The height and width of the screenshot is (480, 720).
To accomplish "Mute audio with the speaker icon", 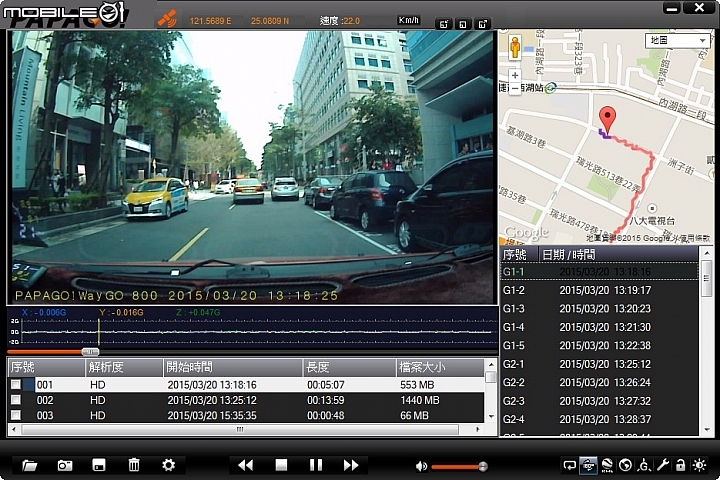I will pyautogui.click(x=421, y=467).
